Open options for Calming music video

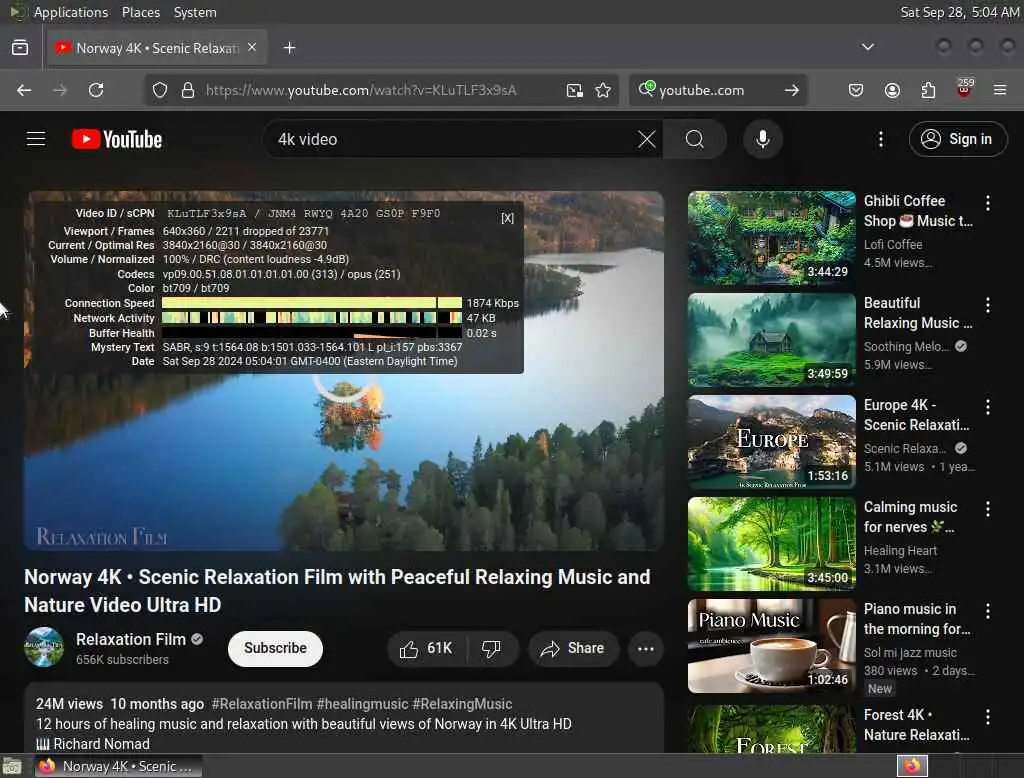(988, 509)
